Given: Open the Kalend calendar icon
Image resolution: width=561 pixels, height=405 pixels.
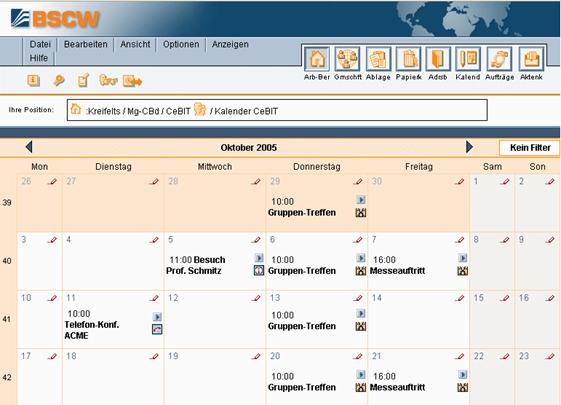Looking at the screenshot, I should [x=468, y=59].
